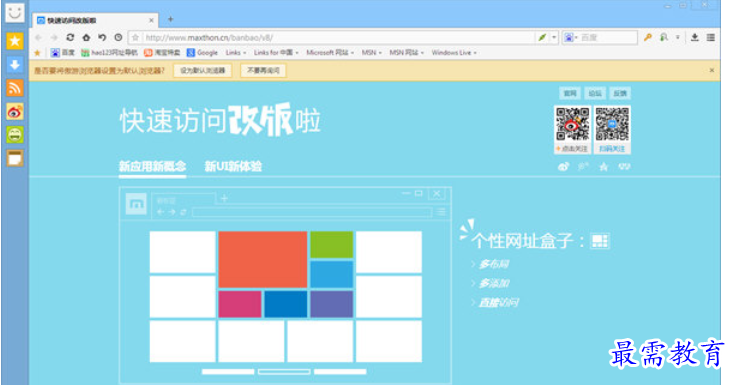Switch to the 新应用新概念 page tab
The image size is (733, 385).
point(152,166)
